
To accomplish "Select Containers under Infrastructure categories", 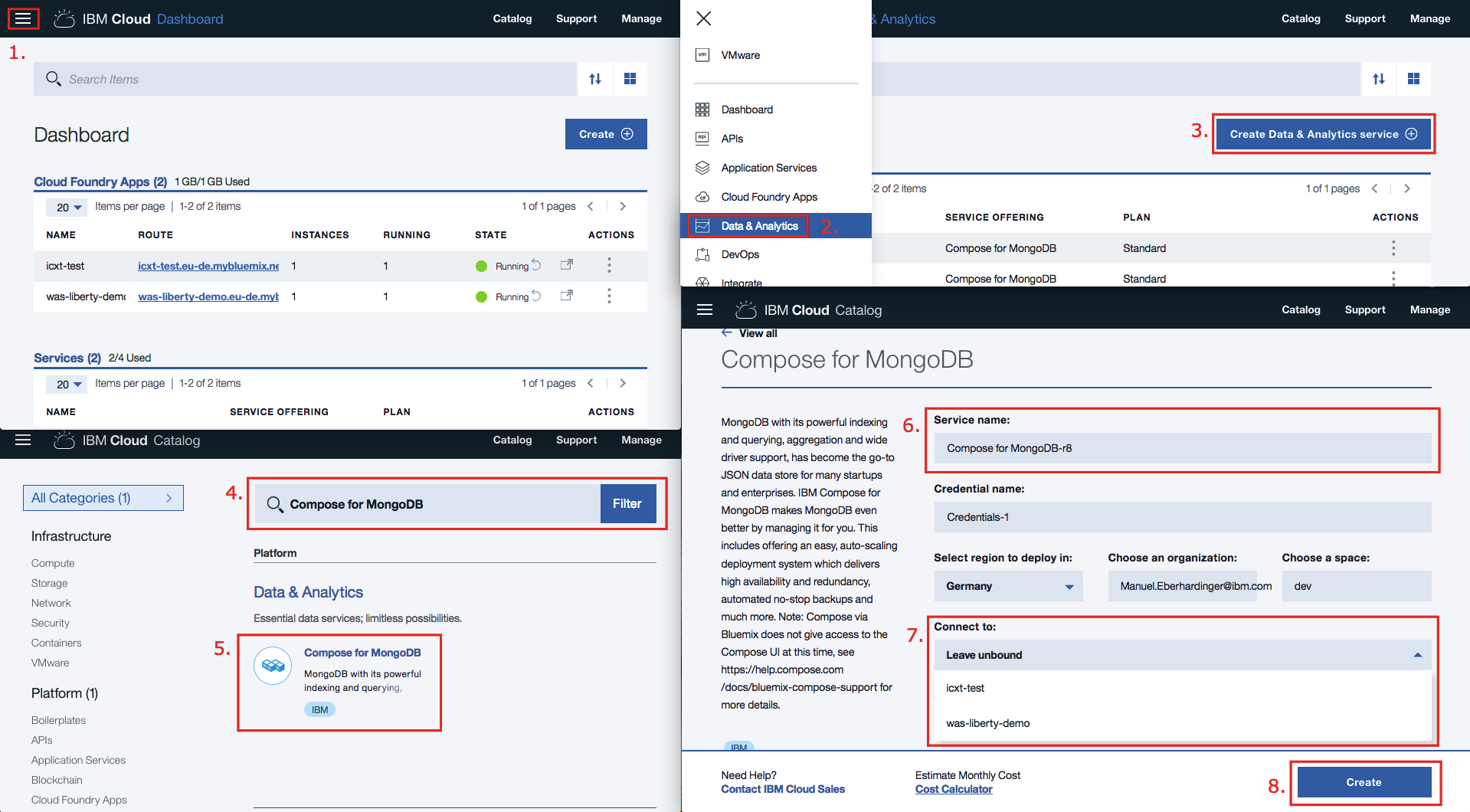I will pos(56,643).
